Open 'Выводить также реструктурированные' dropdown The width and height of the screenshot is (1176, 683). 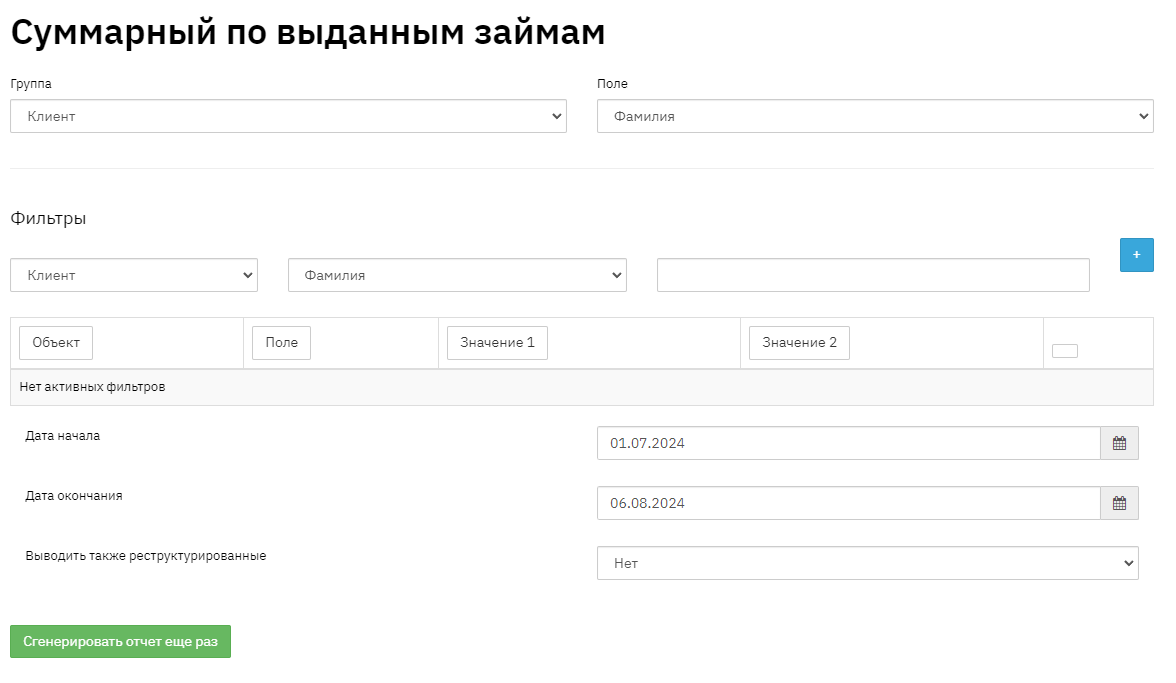[867, 563]
